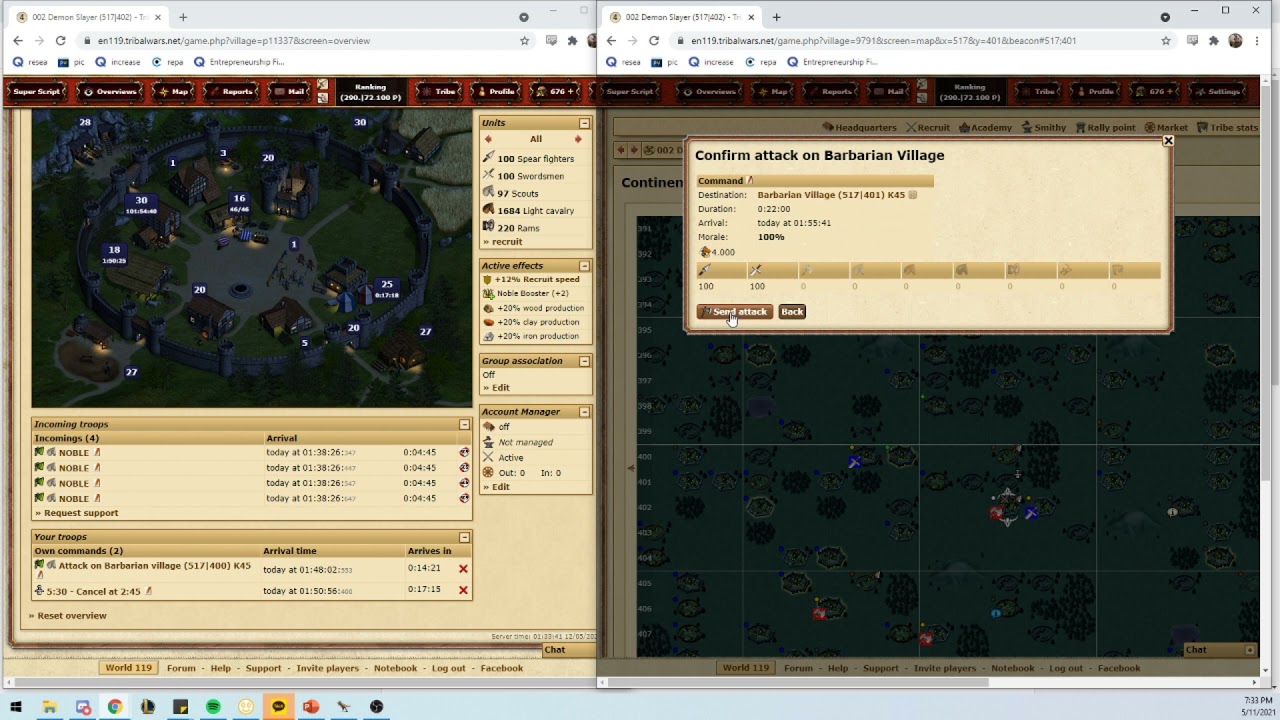Open new tab in left browser window

[183, 17]
